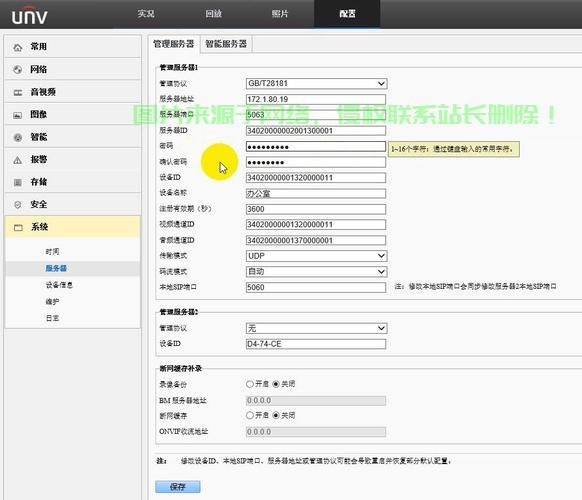Click the 服务器地址 field 172.1.80.19

315,99
